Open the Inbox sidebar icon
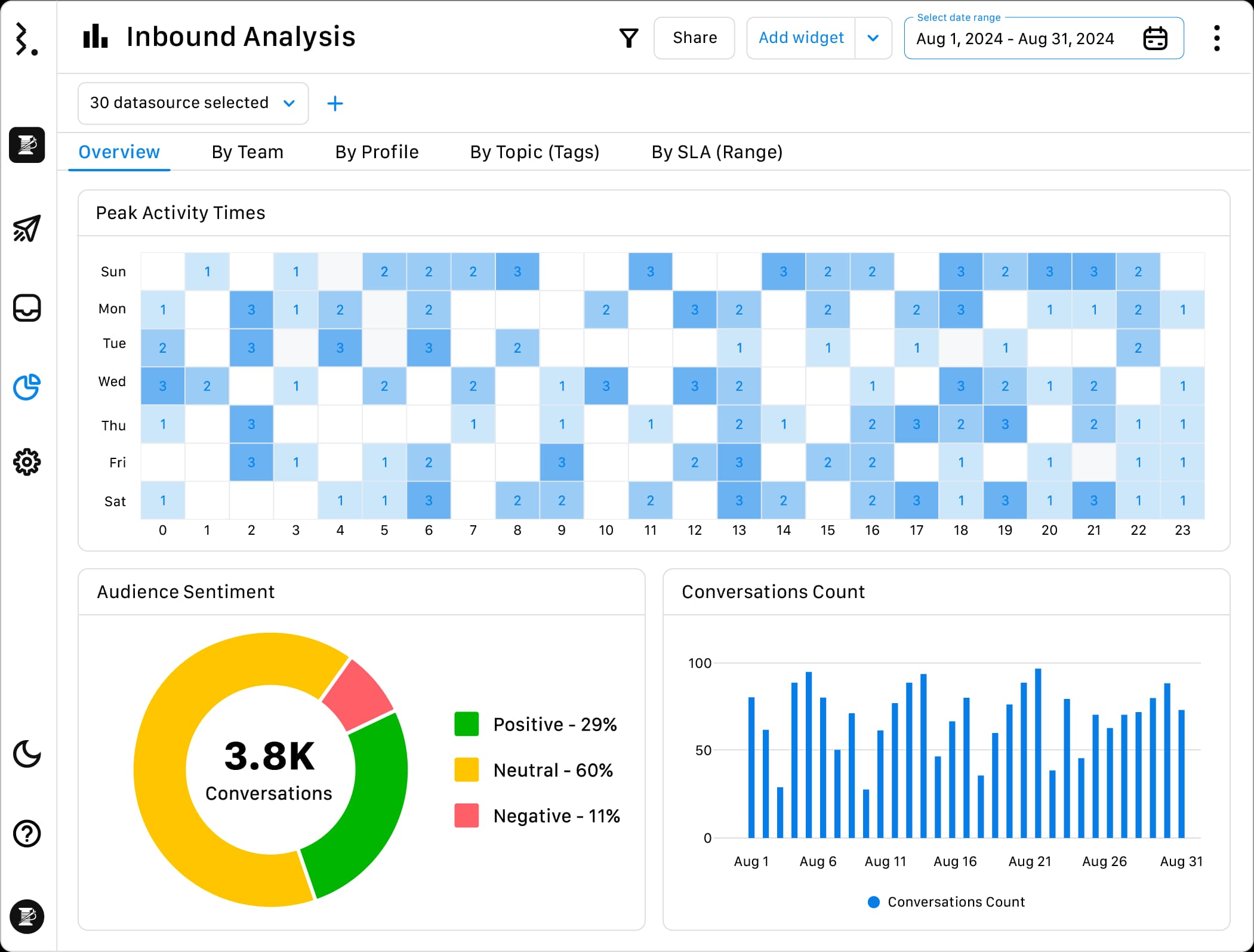 tap(27, 308)
